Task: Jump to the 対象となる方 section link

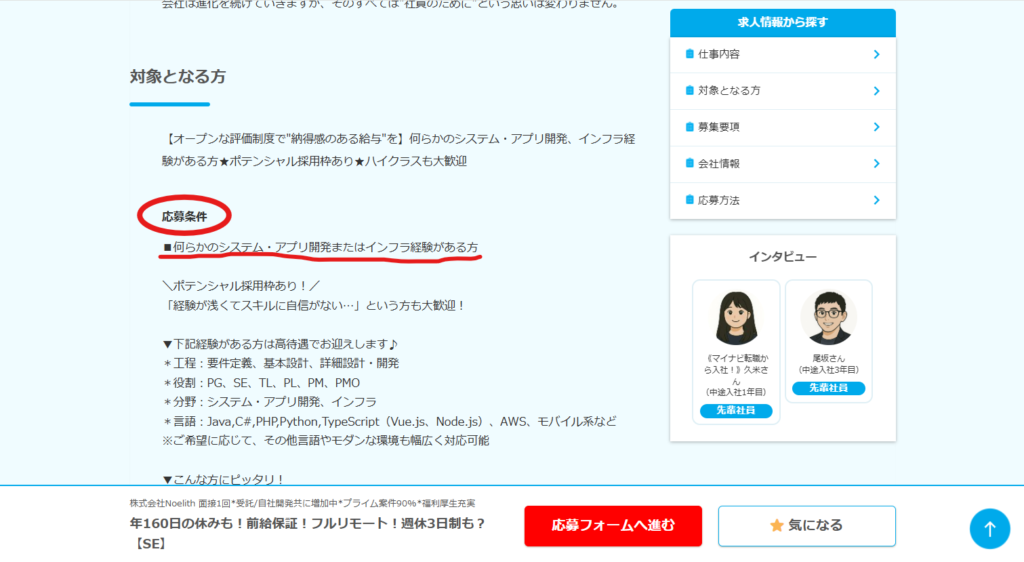Action: [x=729, y=90]
